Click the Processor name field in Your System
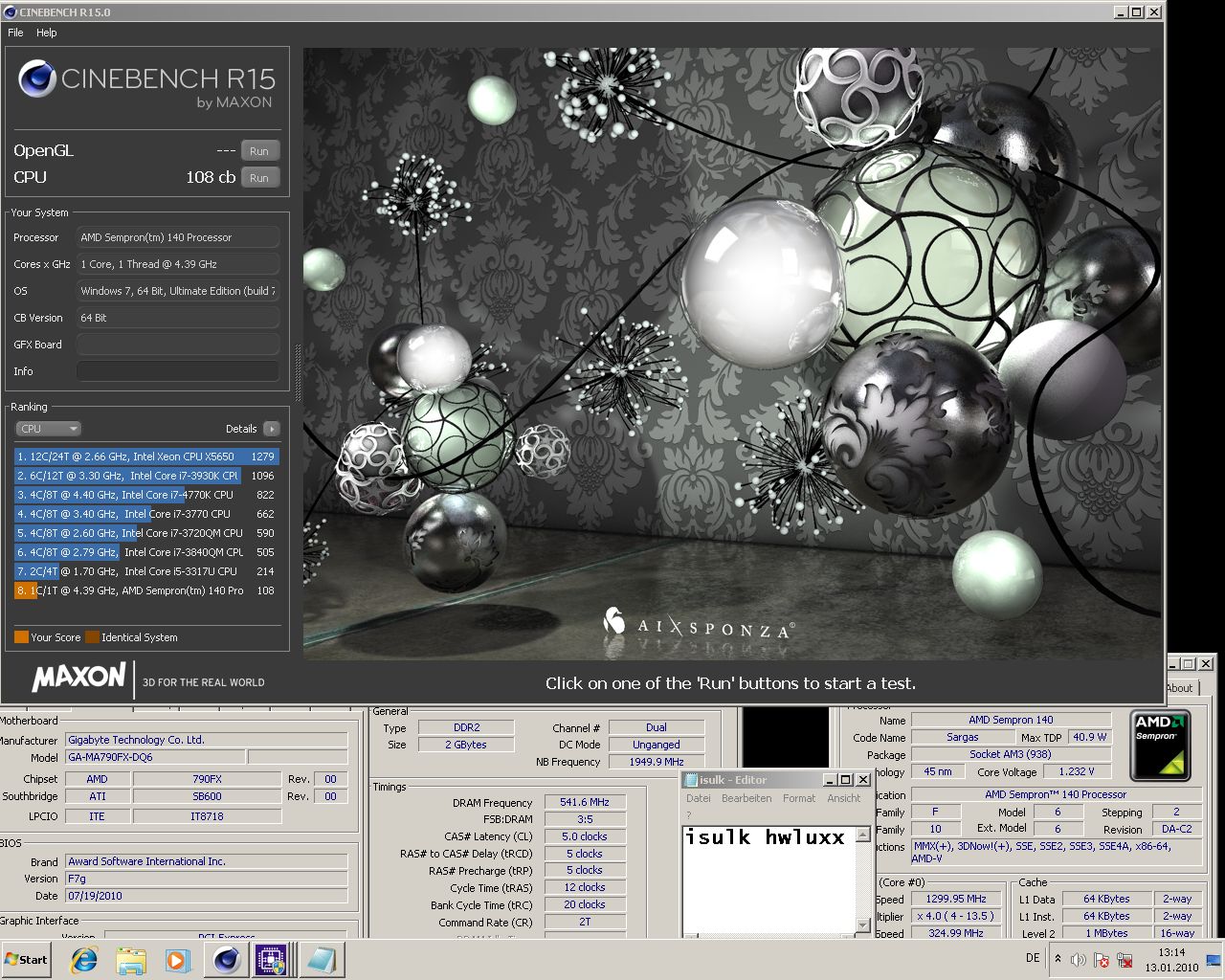Image resolution: width=1225 pixels, height=980 pixels. 178,237
